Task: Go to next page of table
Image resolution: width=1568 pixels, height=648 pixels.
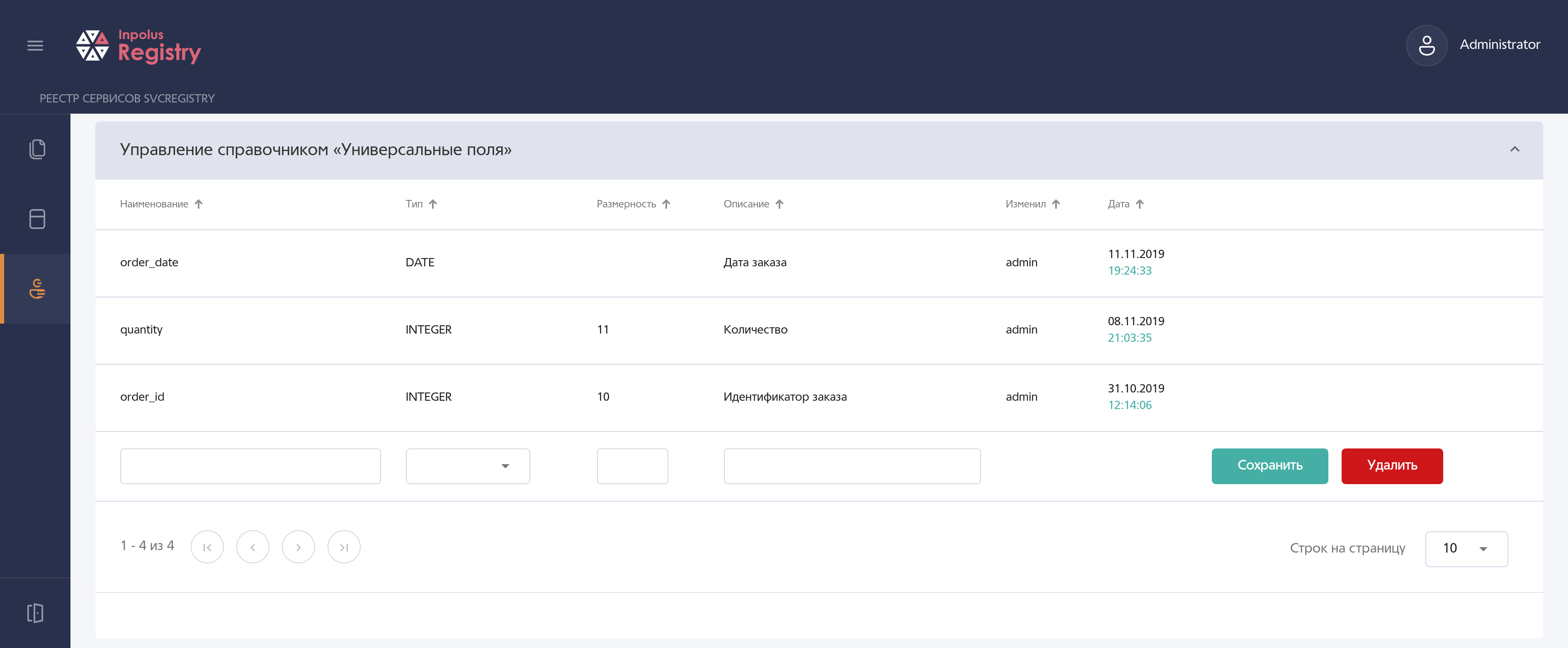Action: pos(298,547)
